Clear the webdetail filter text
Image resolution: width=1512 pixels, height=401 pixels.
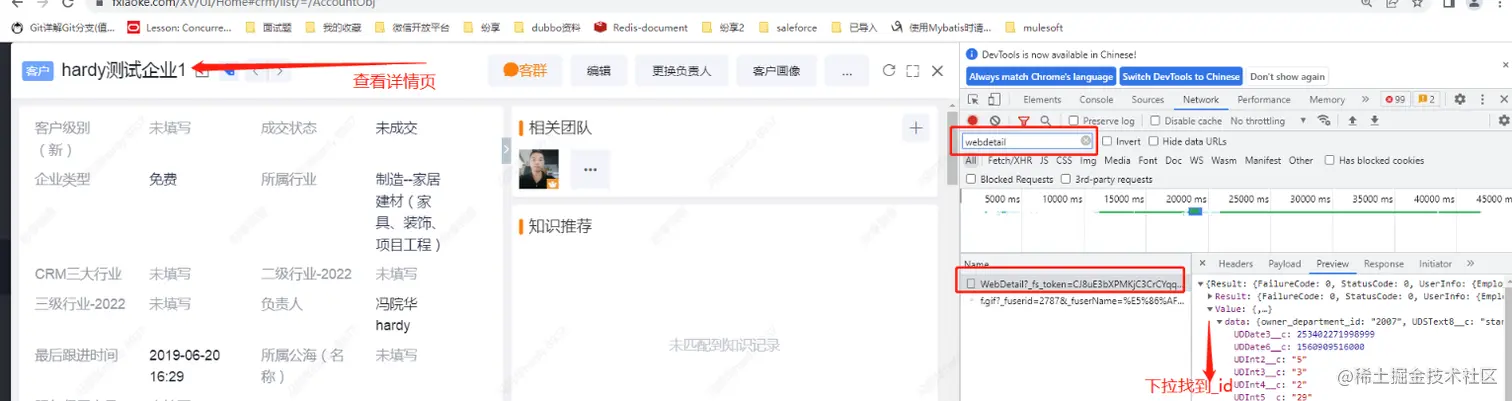(x=1086, y=141)
